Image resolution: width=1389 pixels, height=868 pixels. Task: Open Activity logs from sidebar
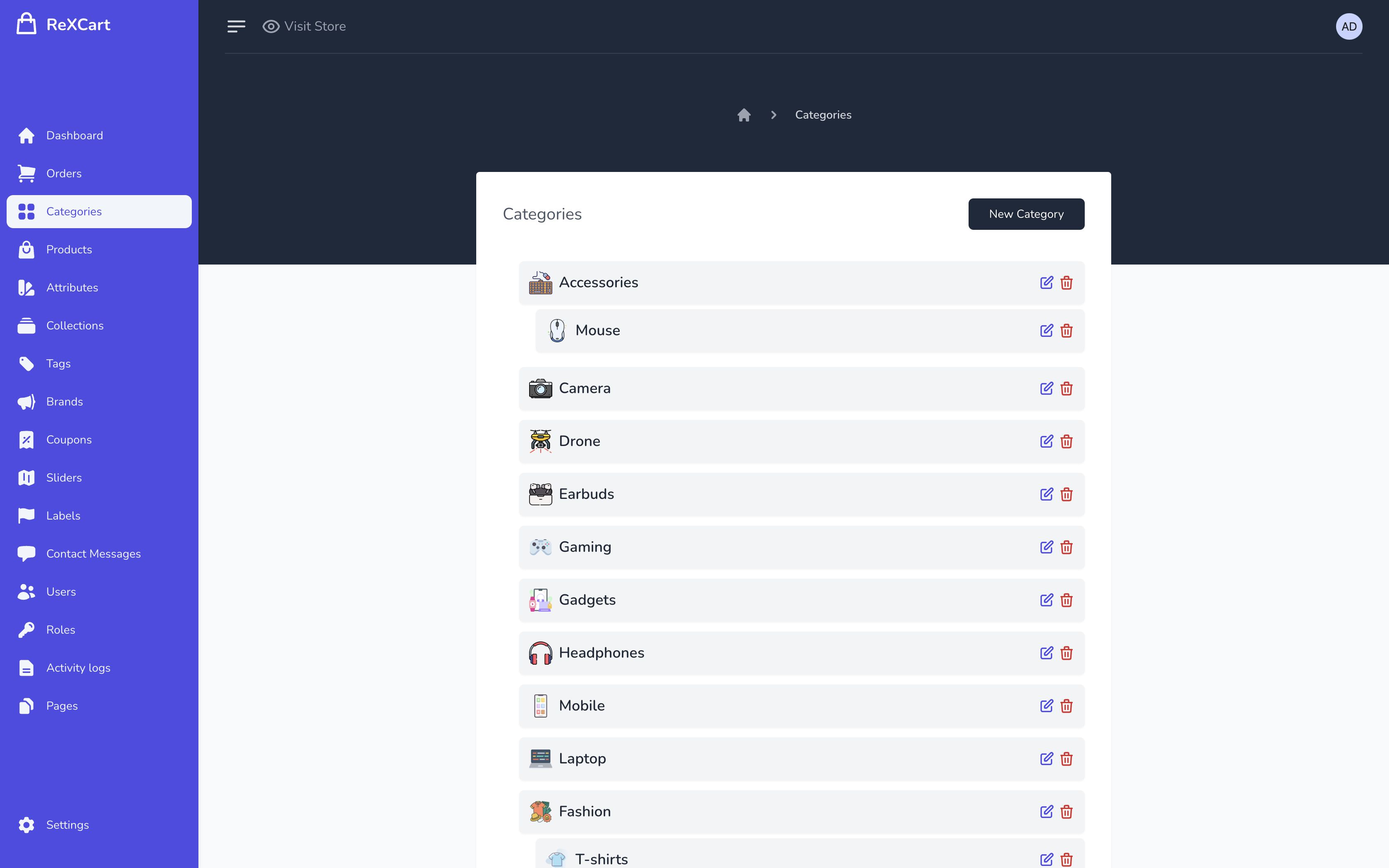click(78, 668)
